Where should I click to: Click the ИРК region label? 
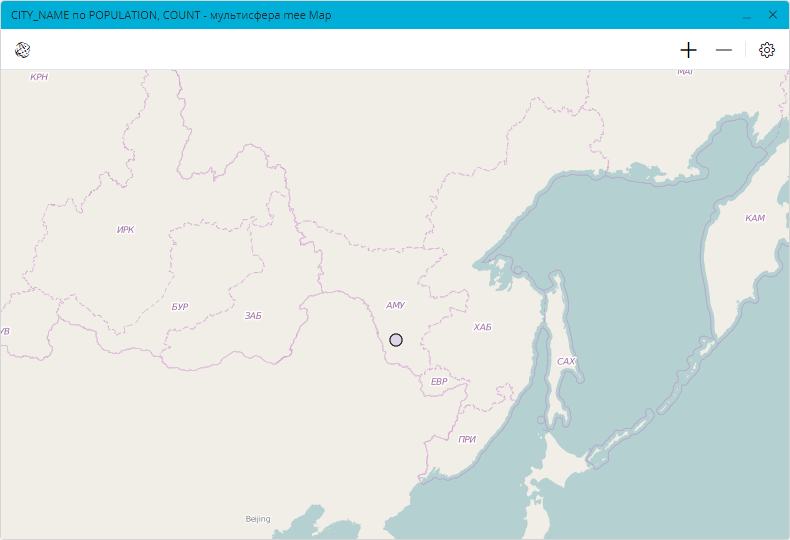125,230
